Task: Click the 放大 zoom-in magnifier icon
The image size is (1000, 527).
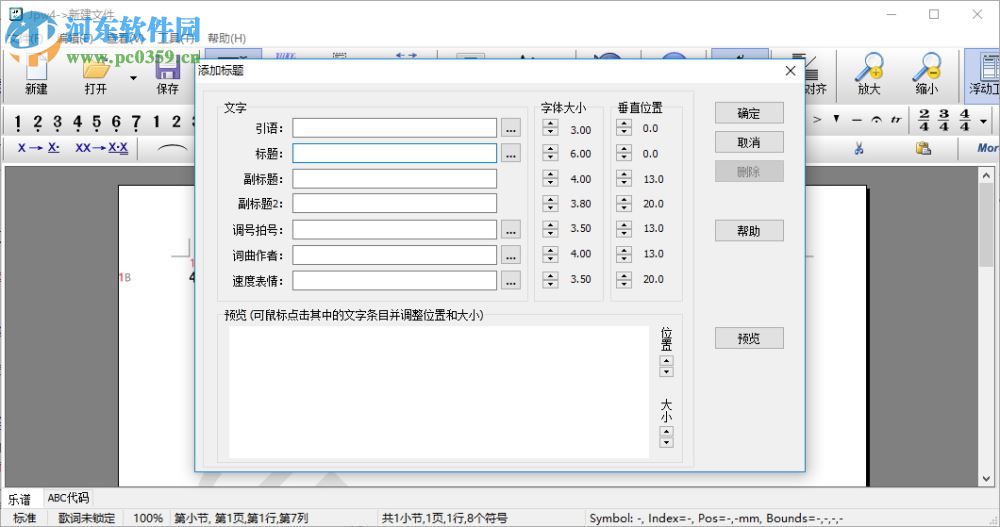Action: [869, 75]
